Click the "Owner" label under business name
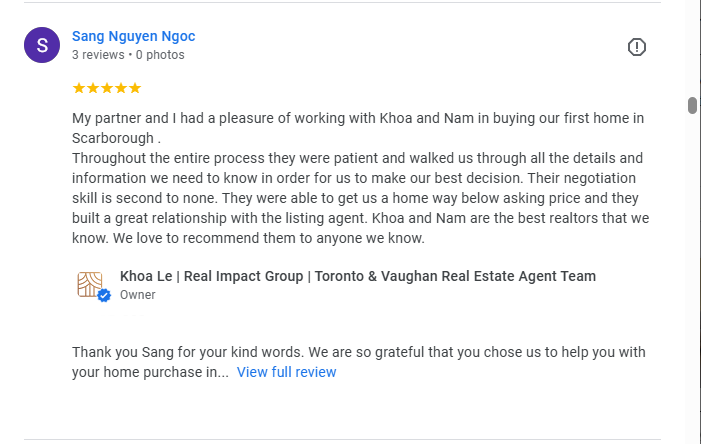Screen dimensions: 701x444 click(137, 295)
